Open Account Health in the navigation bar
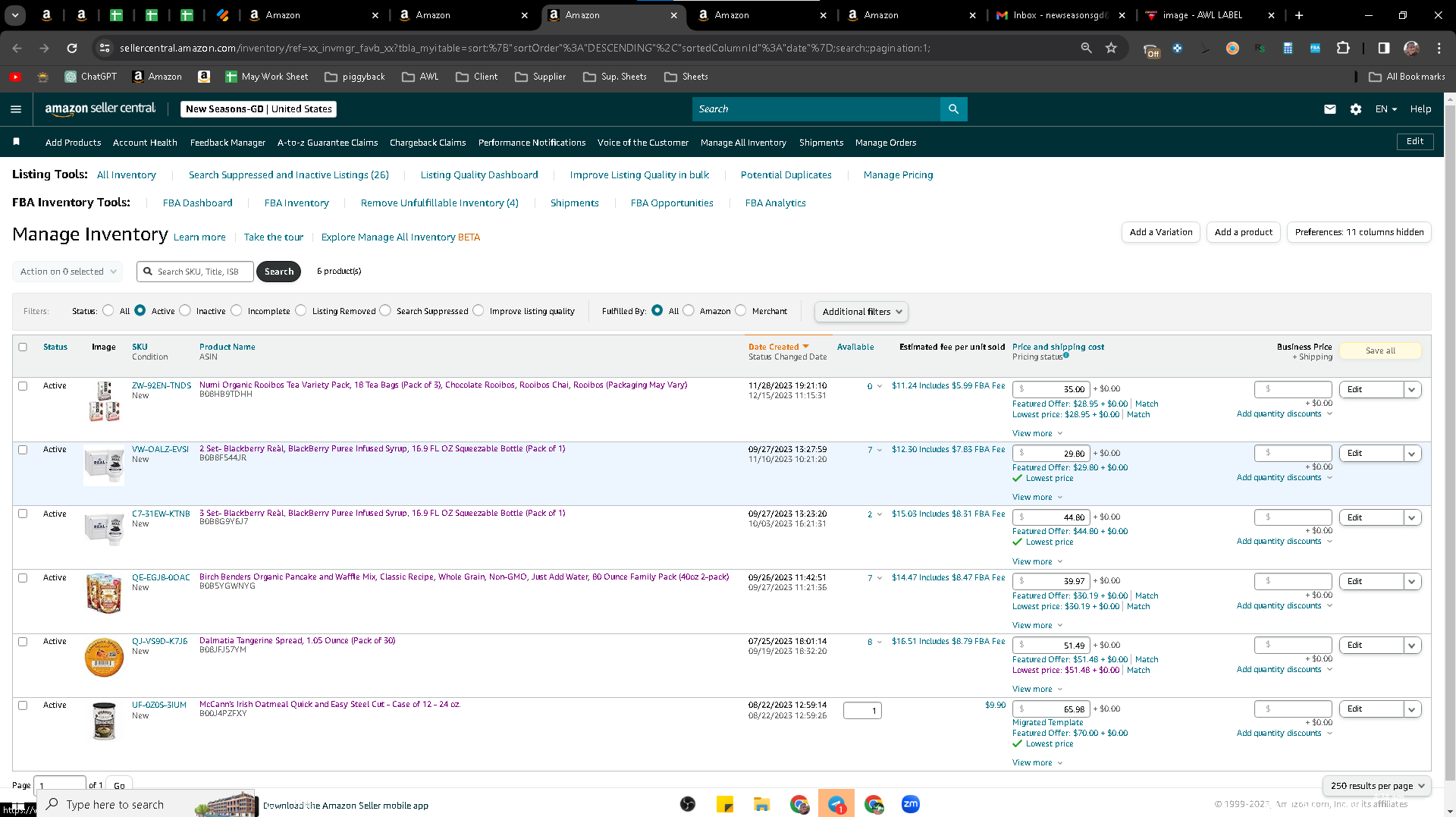Screen dimensions: 1456x817 pyautogui.click(x=145, y=143)
